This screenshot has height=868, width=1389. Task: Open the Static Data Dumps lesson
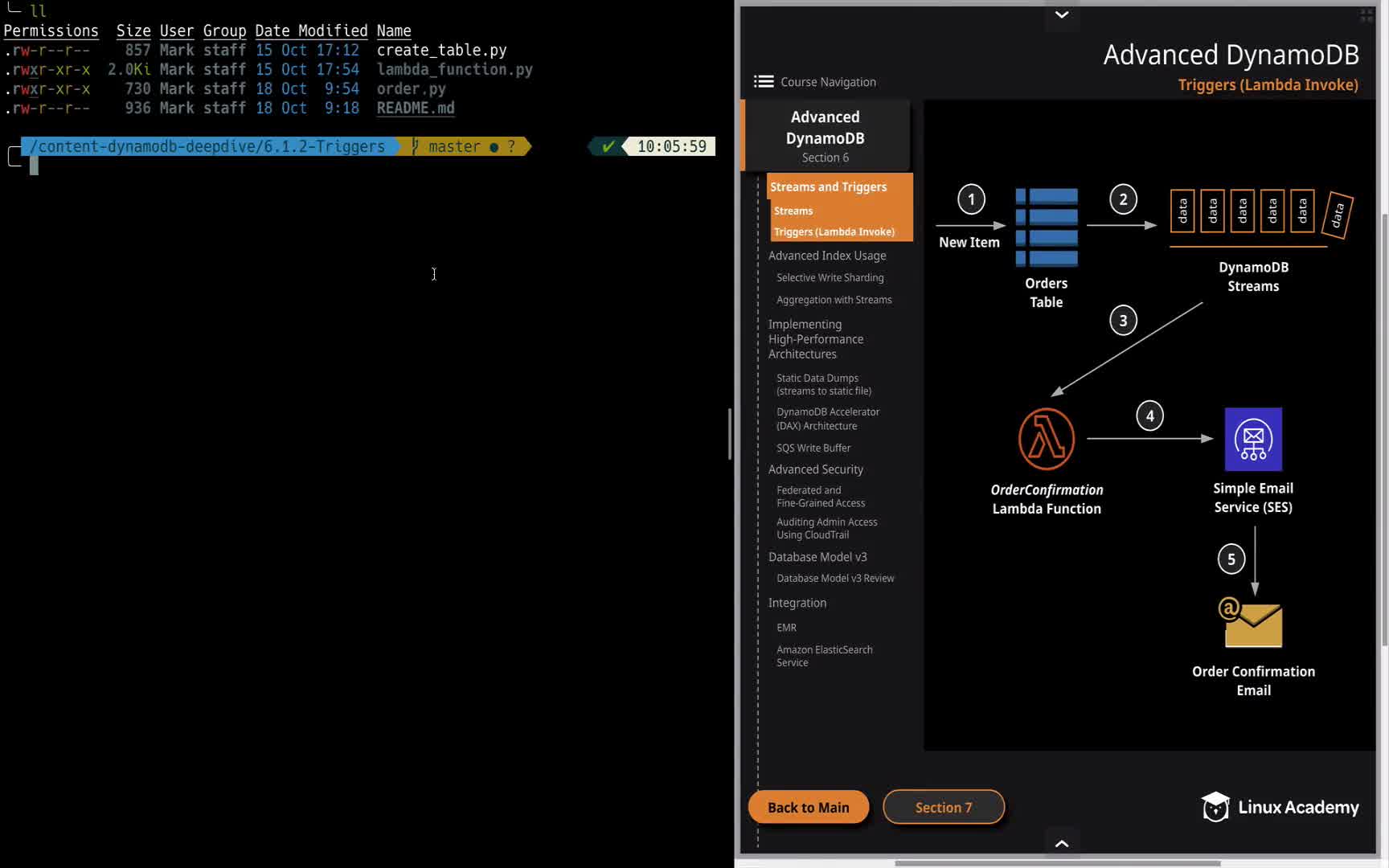(x=824, y=384)
